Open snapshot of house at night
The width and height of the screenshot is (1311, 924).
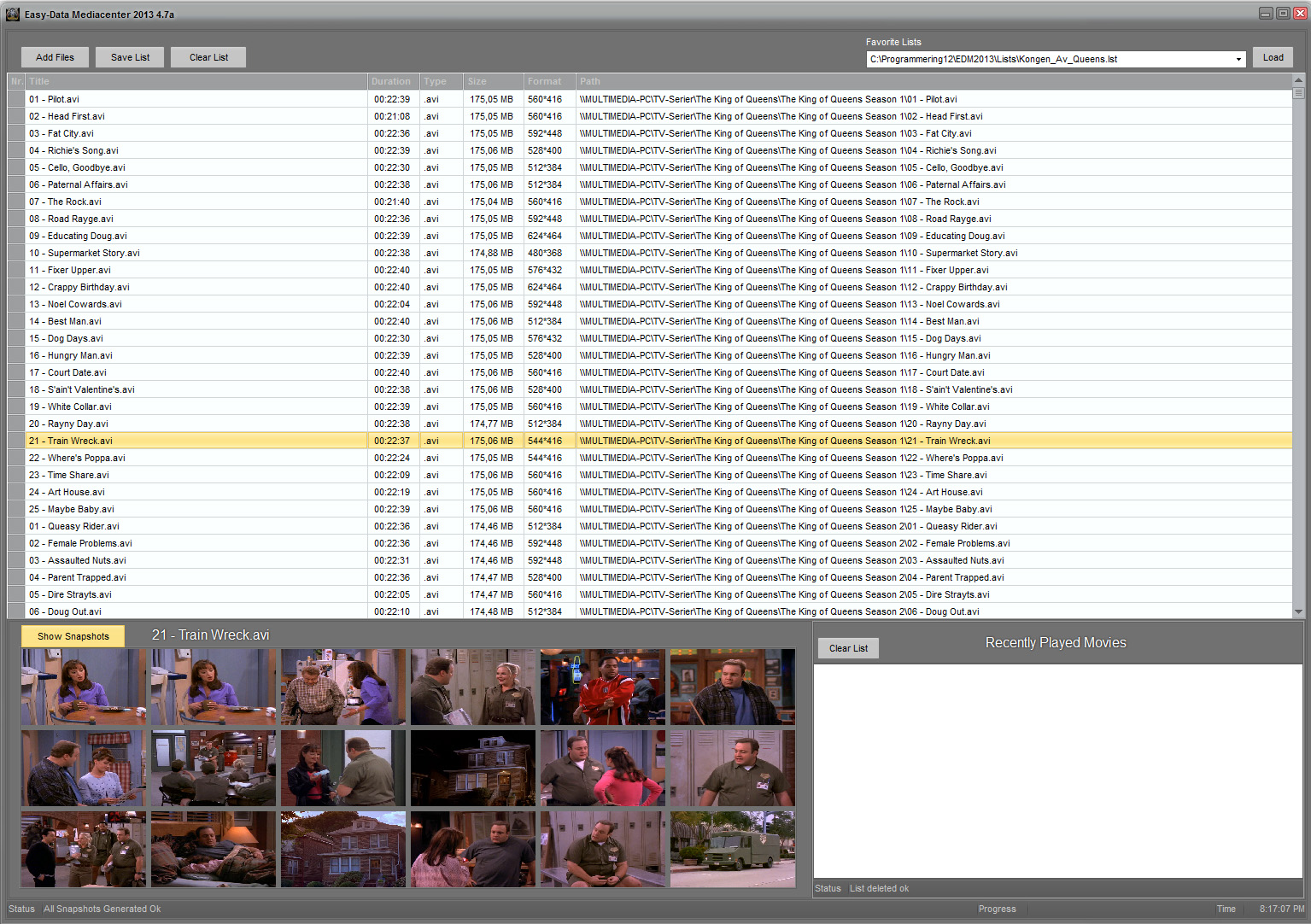pyautogui.click(x=473, y=768)
